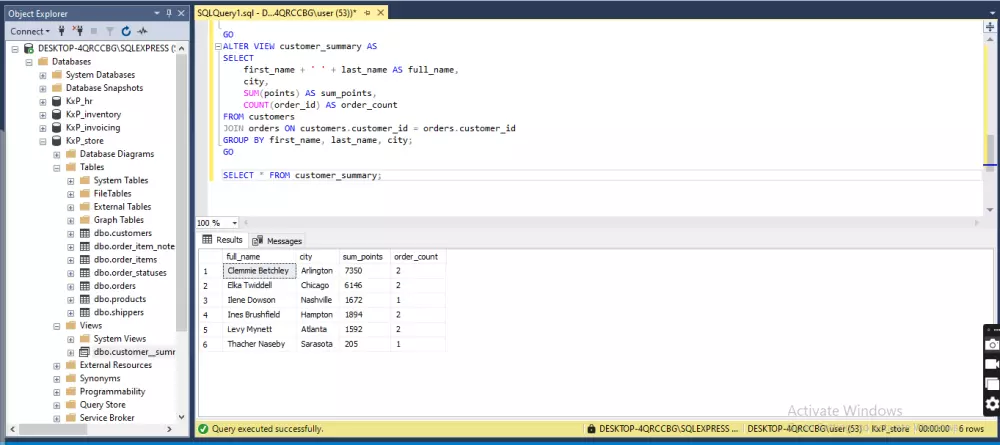Expand the dbo.customers table node
The width and height of the screenshot is (1000, 445).
pyautogui.click(x=71, y=233)
